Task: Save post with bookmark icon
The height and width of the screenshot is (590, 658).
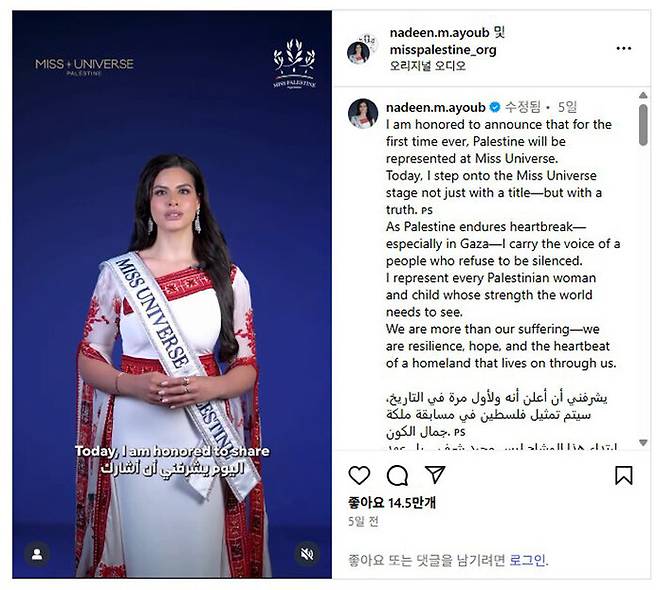Action: [x=624, y=475]
